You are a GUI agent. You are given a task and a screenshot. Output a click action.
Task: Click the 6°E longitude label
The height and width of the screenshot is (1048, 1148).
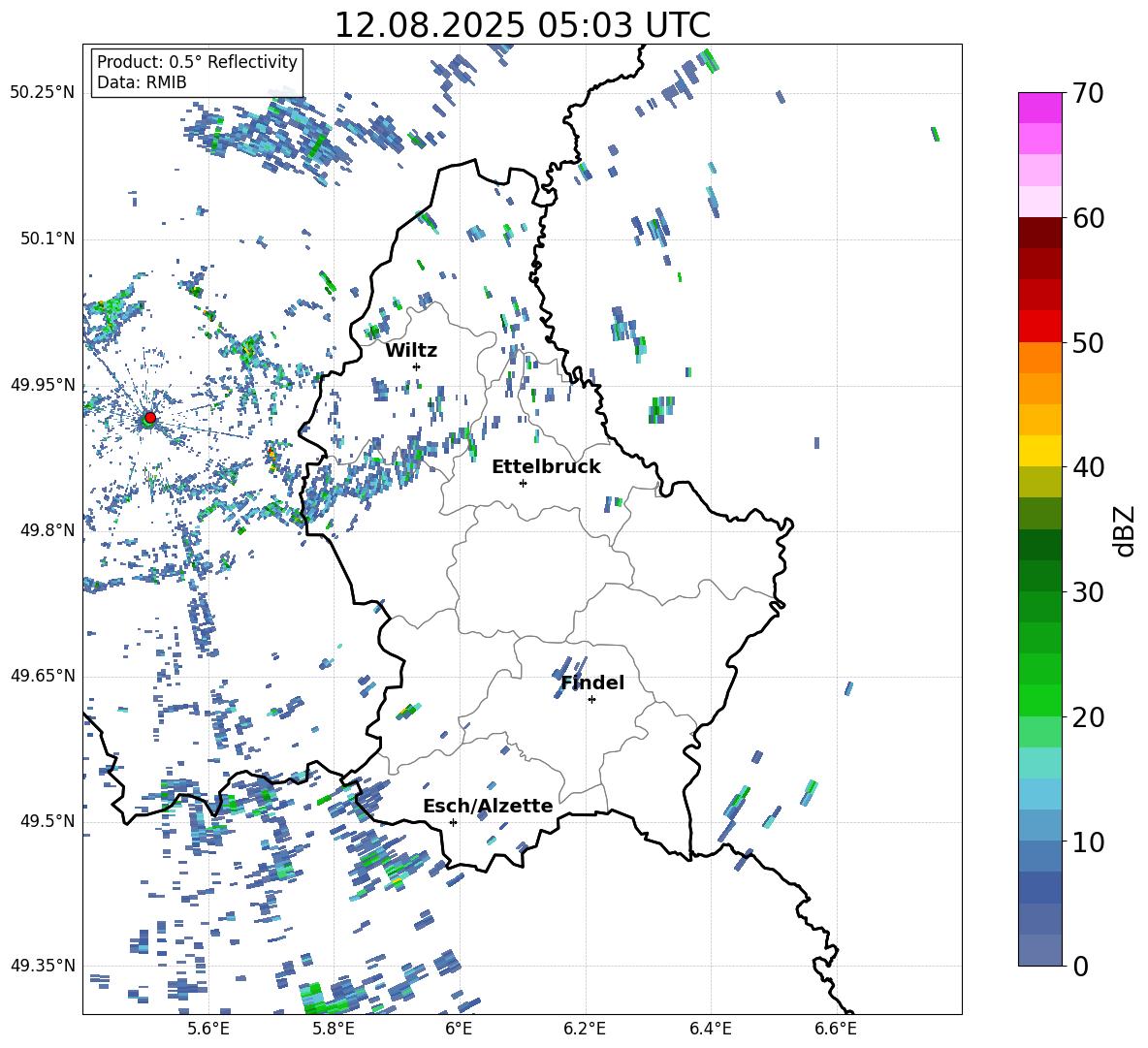click(459, 1029)
